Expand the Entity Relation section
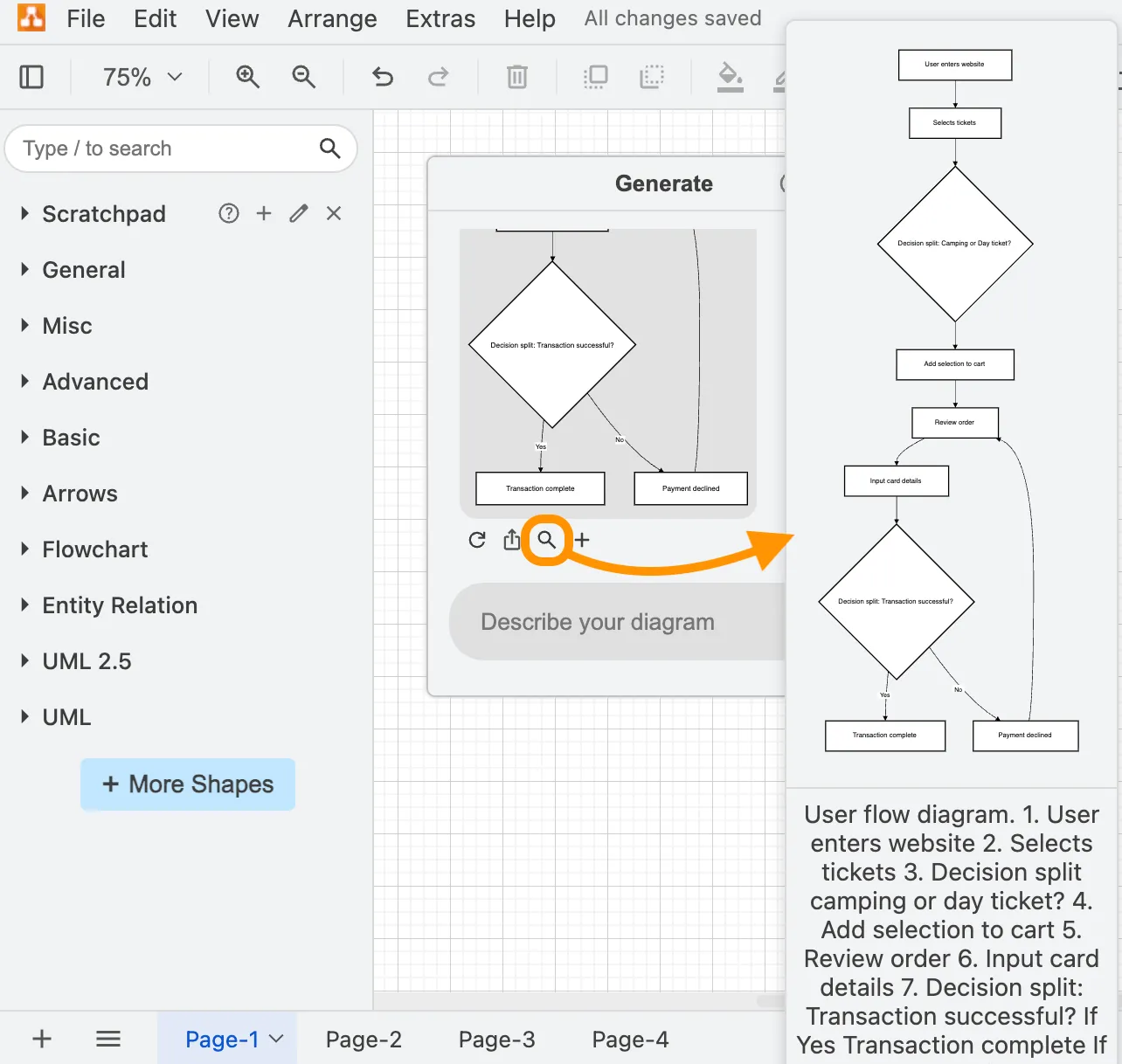The width and height of the screenshot is (1122, 1064). pyautogui.click(x=25, y=605)
